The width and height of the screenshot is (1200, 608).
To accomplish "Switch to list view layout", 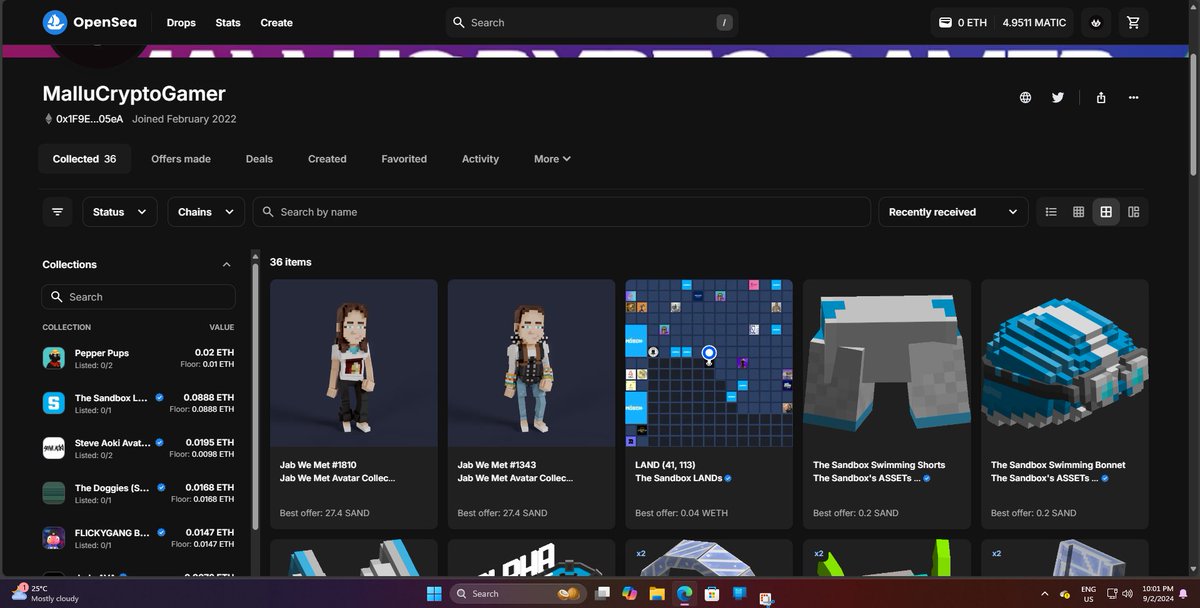I will click(1051, 212).
